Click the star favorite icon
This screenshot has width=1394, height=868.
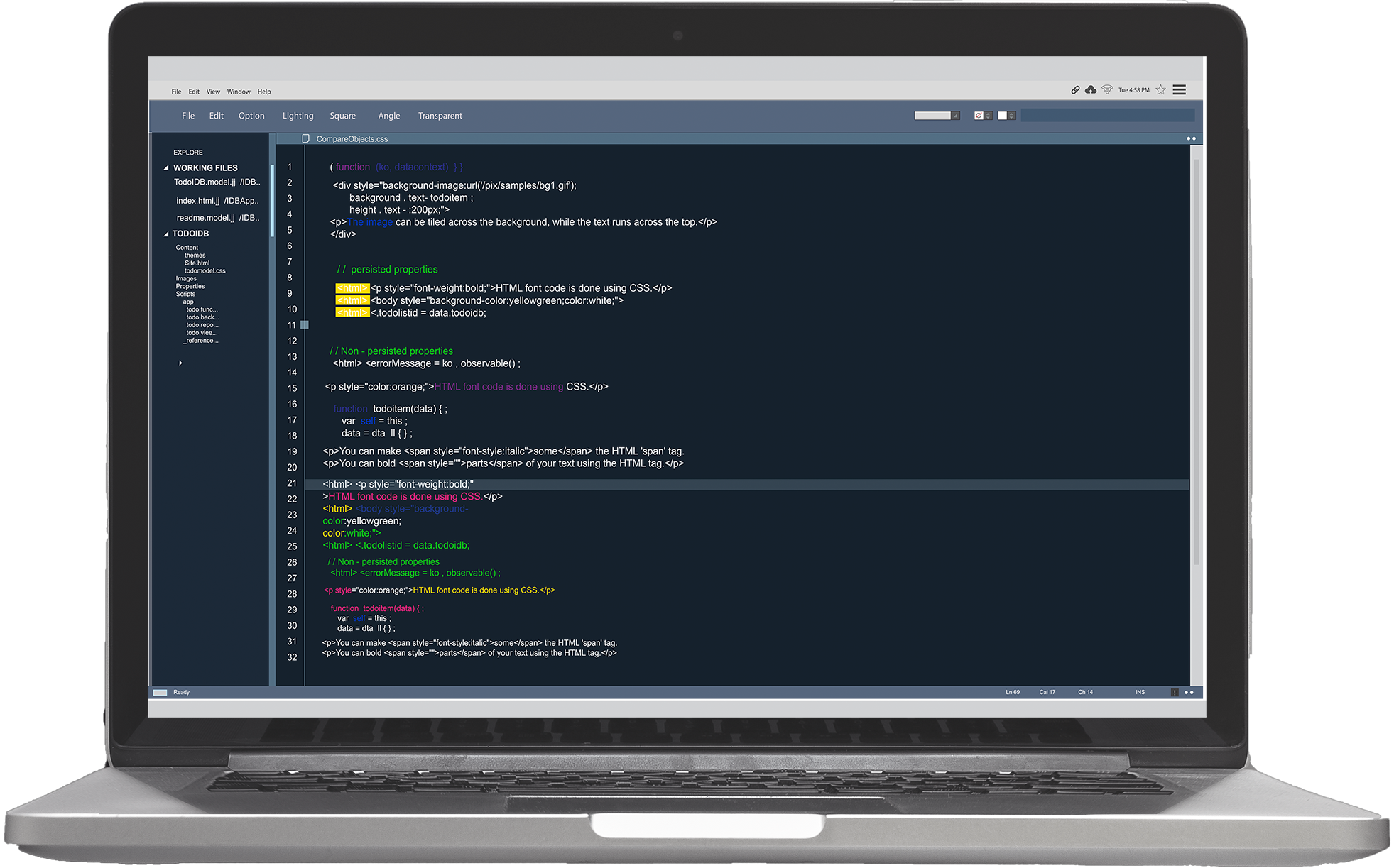1160,90
